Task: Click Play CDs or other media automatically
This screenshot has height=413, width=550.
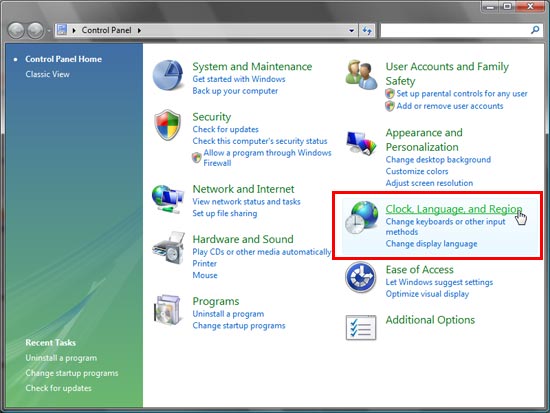Action: coord(262,252)
